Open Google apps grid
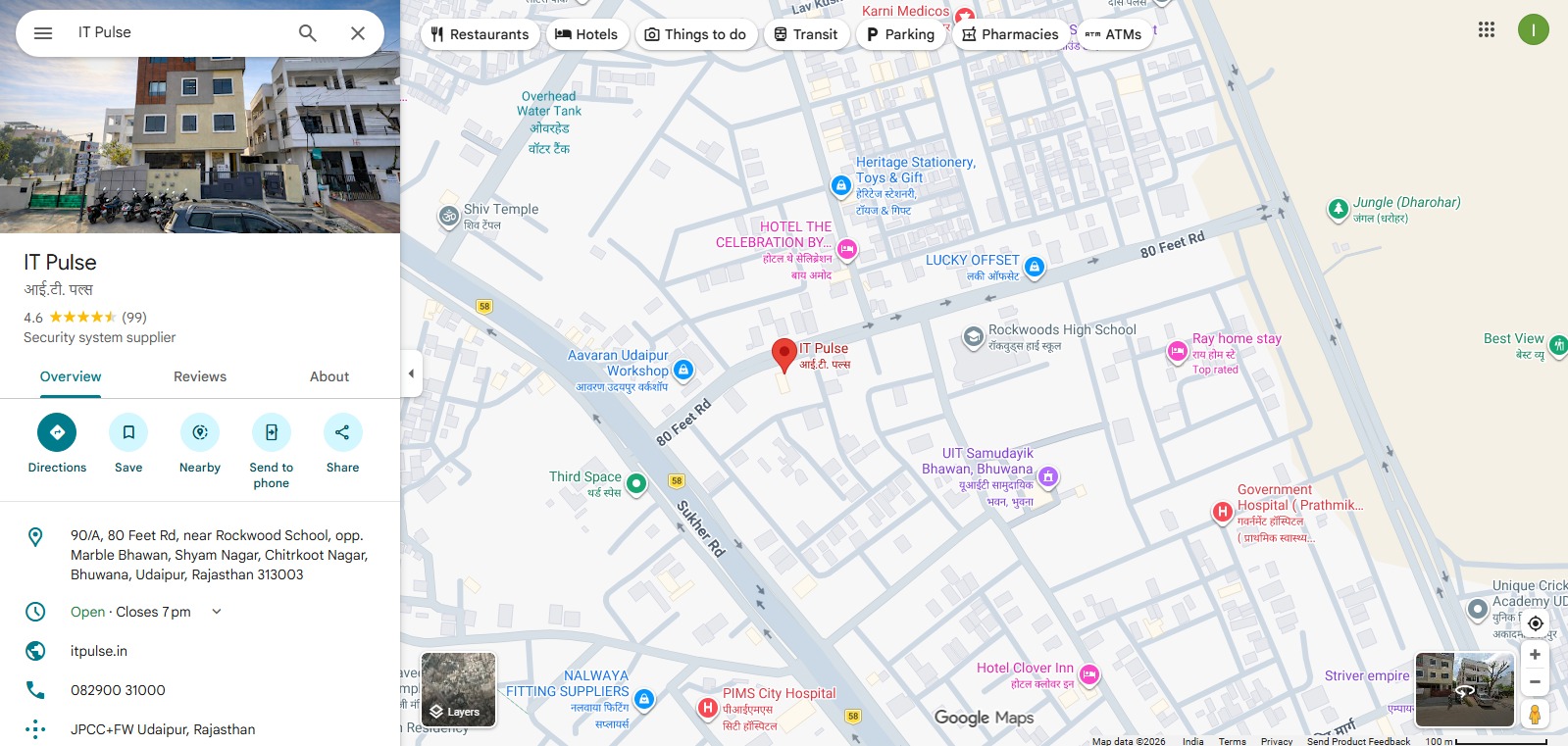 click(1487, 29)
